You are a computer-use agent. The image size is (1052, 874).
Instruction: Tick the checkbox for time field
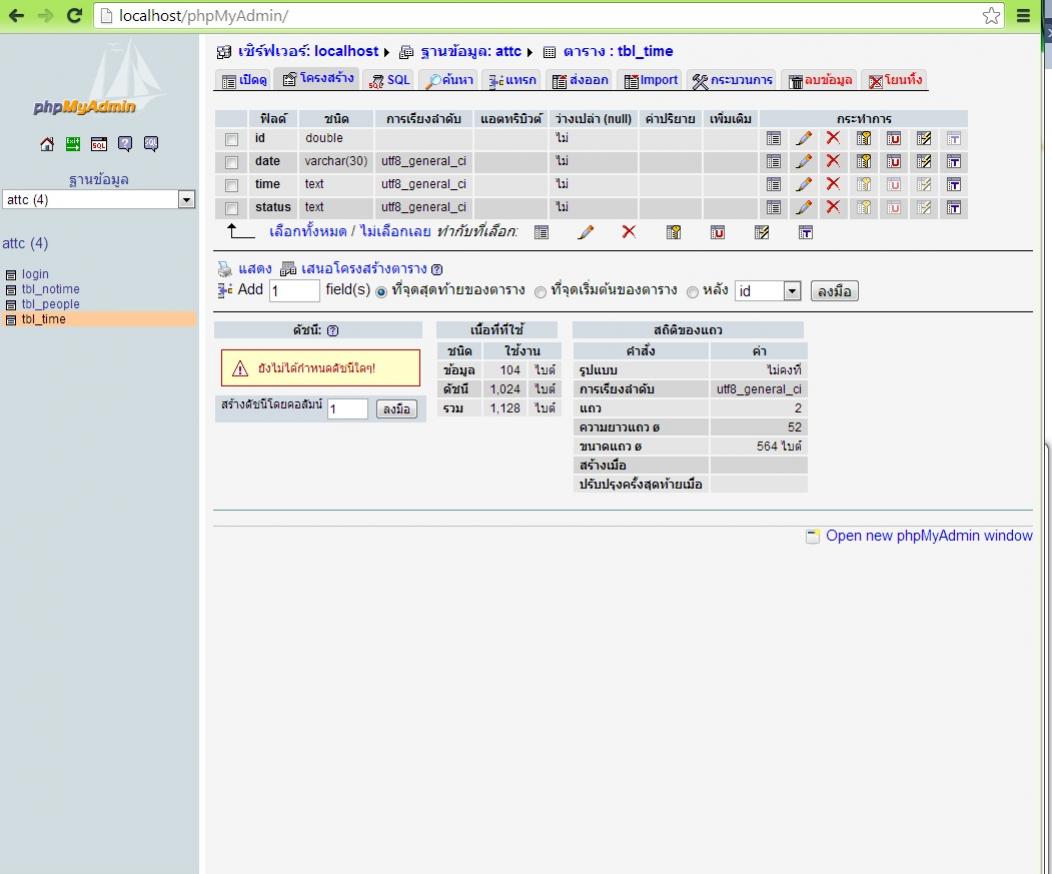coord(231,185)
